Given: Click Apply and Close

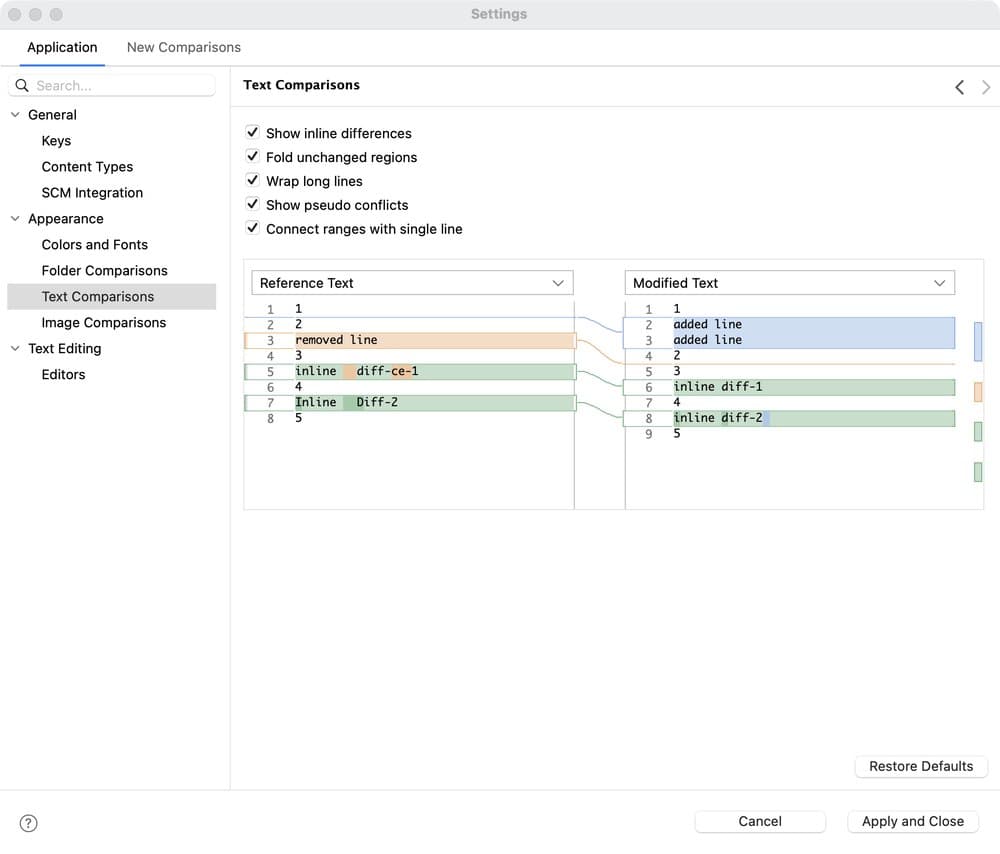Looking at the screenshot, I should tap(913, 821).
